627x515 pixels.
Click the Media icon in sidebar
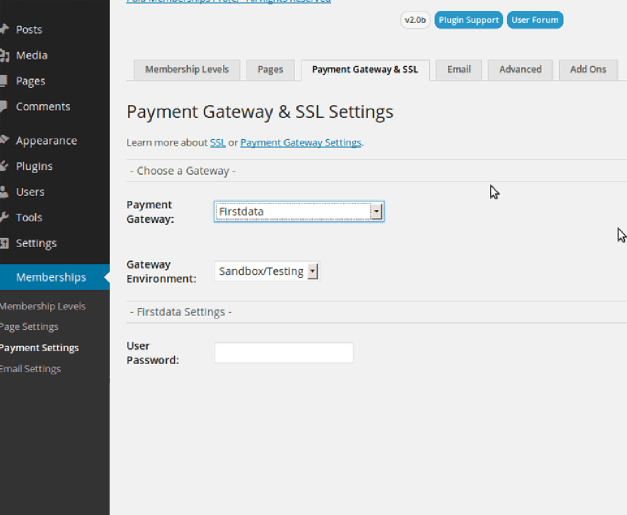tap(4, 55)
